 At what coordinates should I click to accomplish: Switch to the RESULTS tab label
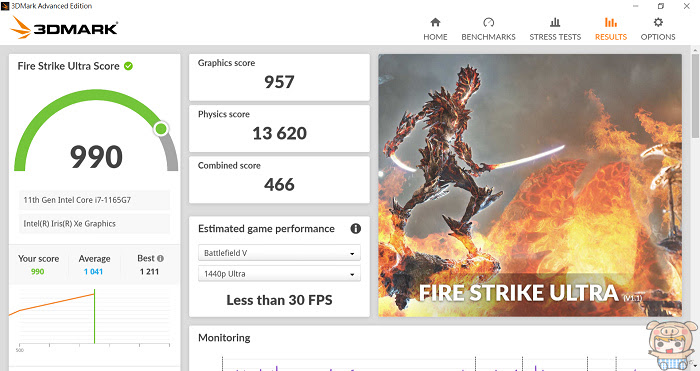(611, 37)
